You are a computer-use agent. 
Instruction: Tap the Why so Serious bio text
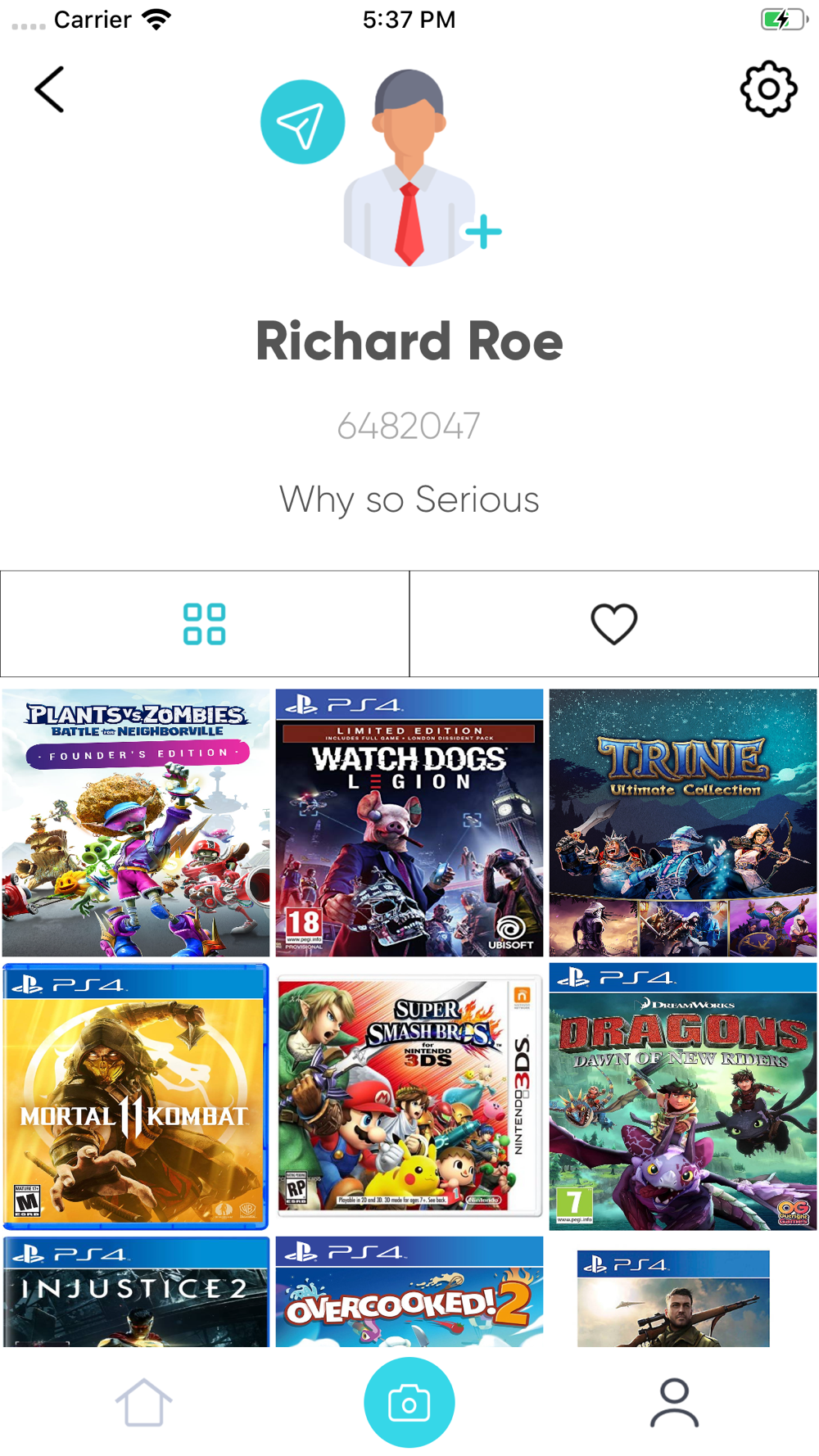pos(409,500)
